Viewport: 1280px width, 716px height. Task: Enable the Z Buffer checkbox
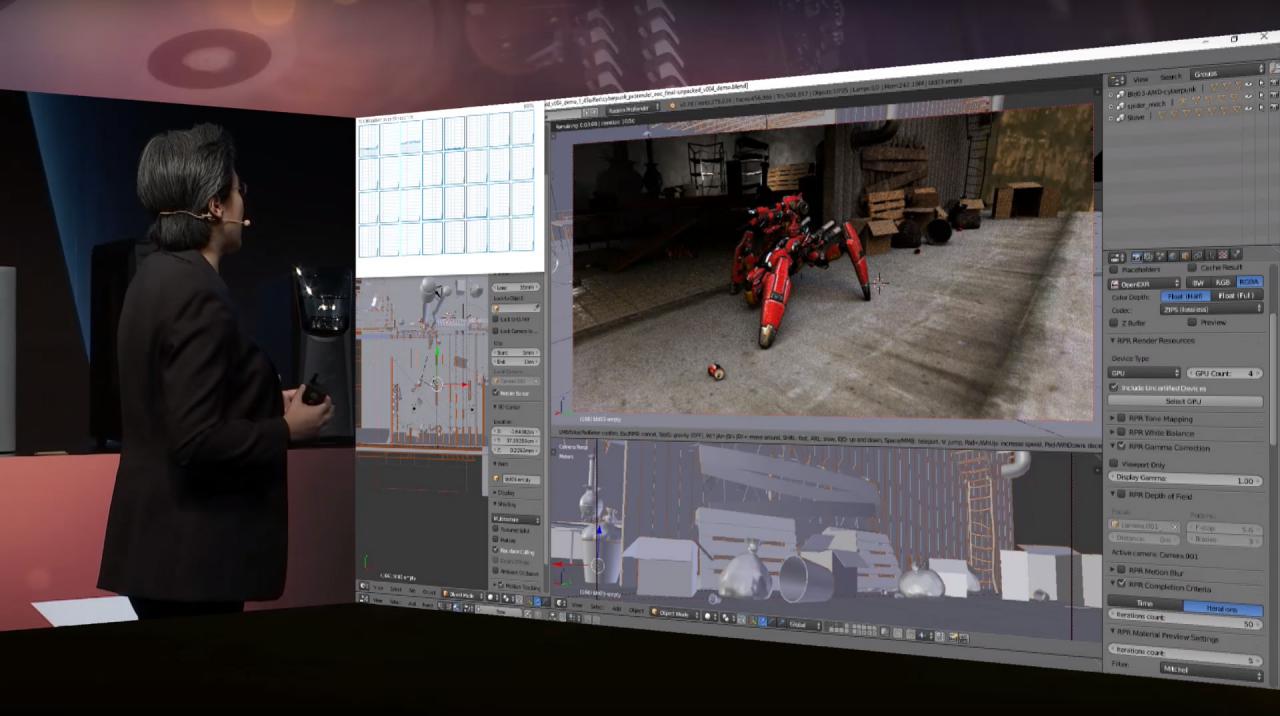pos(1113,323)
